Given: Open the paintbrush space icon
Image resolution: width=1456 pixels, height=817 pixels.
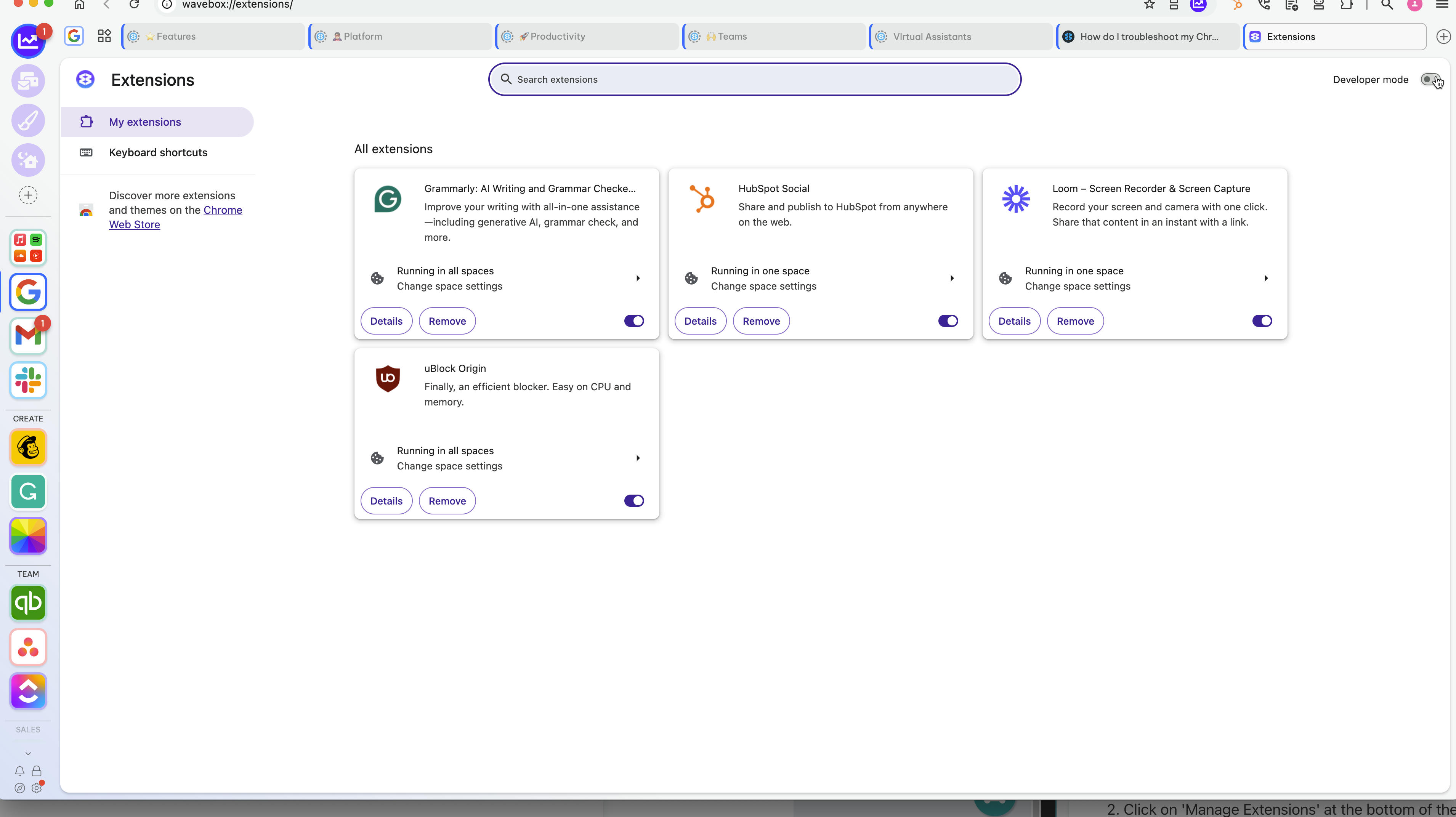Looking at the screenshot, I should (x=28, y=120).
